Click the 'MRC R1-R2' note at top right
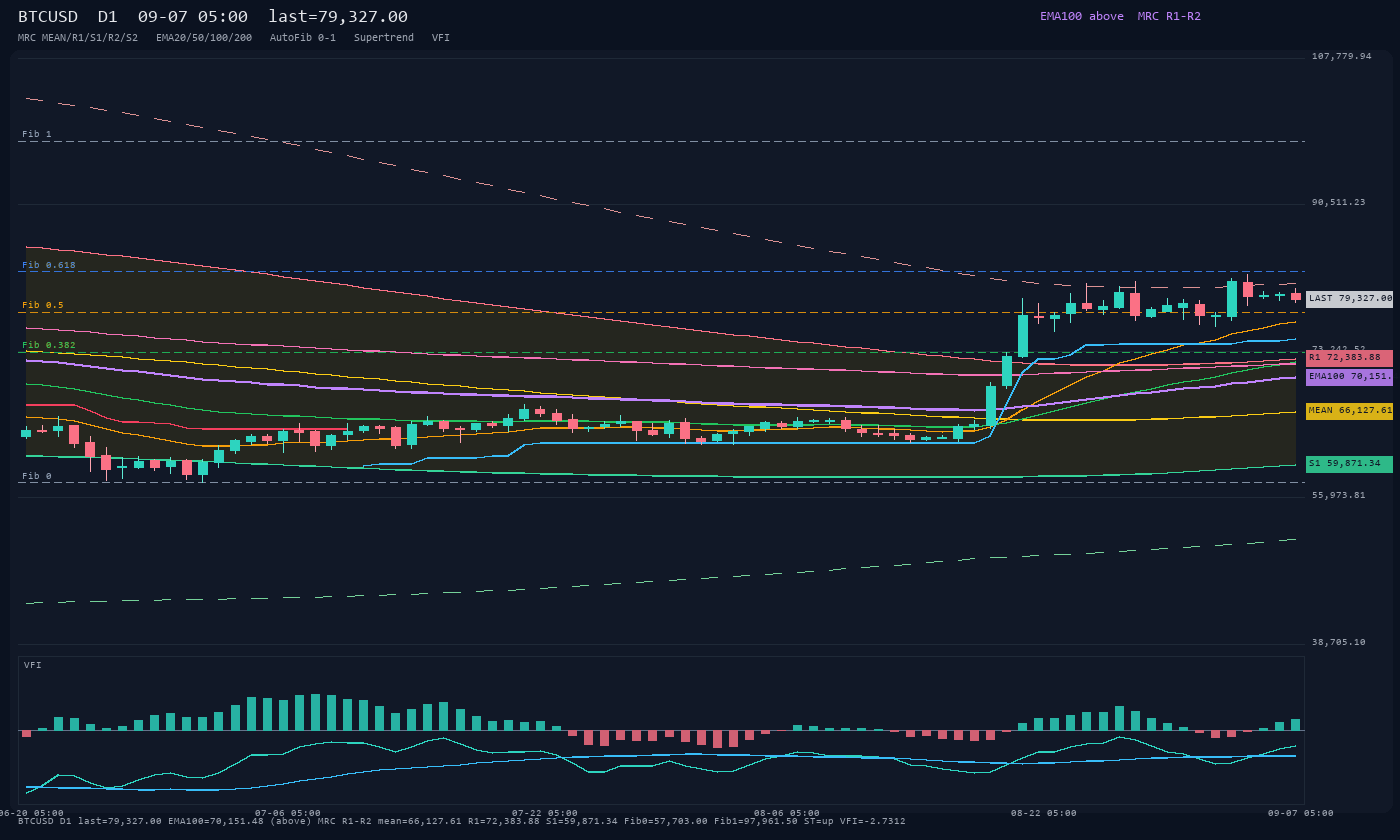 click(1169, 16)
